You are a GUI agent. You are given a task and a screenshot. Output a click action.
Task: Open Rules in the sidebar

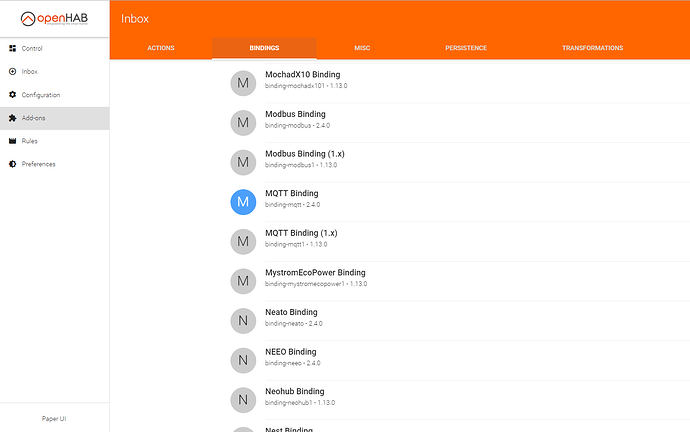30,141
